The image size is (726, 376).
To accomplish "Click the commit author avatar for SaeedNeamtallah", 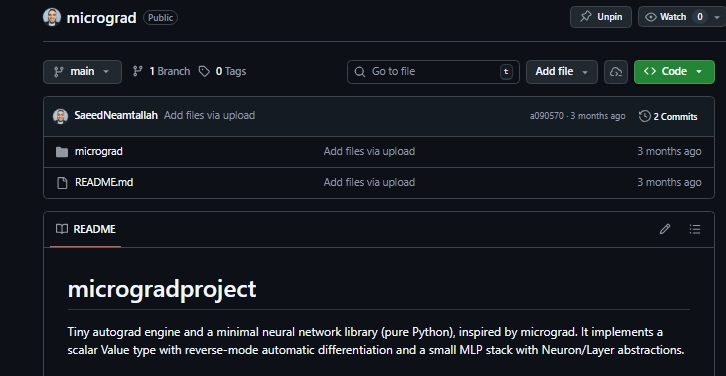I will 61,116.
